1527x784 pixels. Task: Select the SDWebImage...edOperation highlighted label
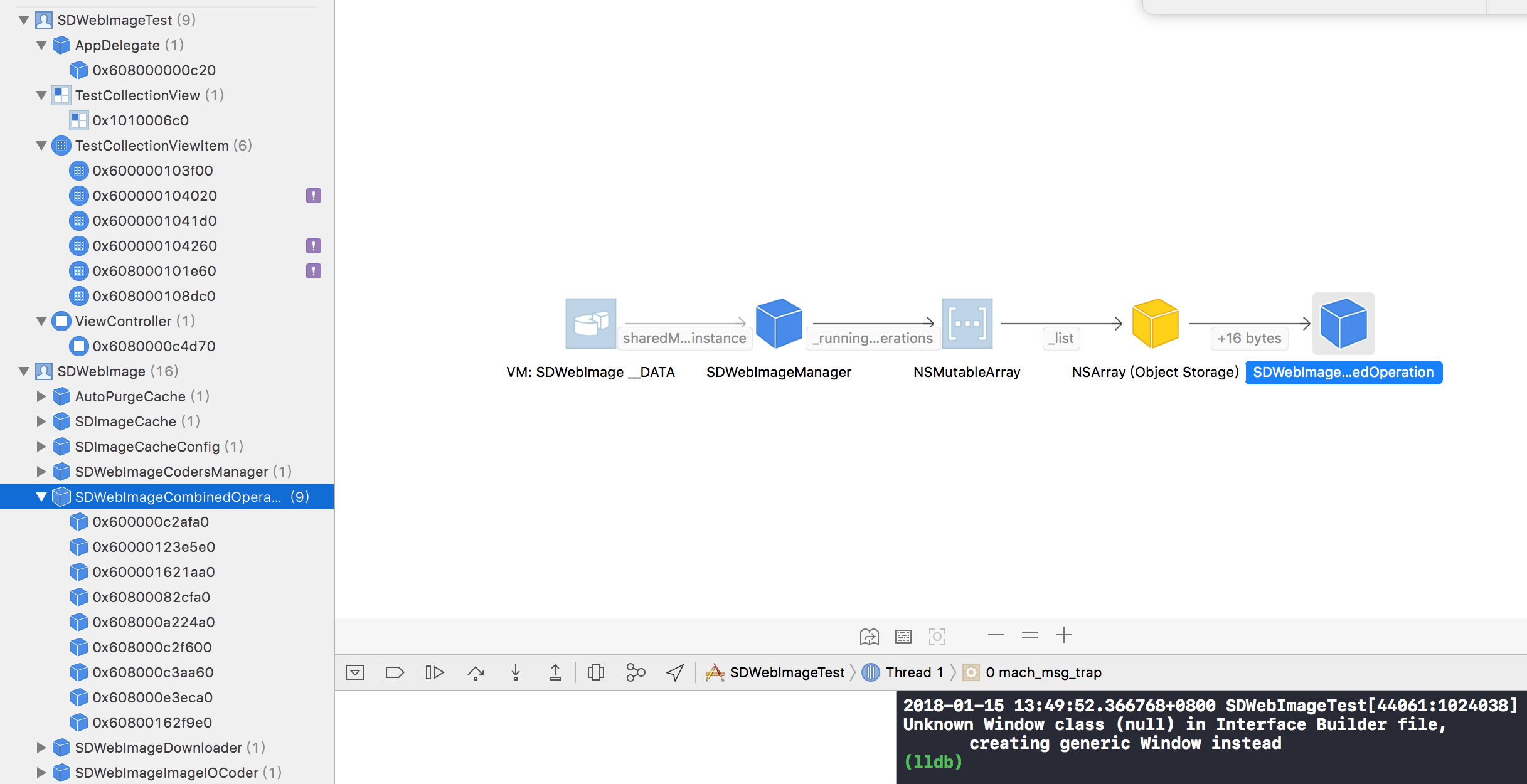[x=1343, y=371]
